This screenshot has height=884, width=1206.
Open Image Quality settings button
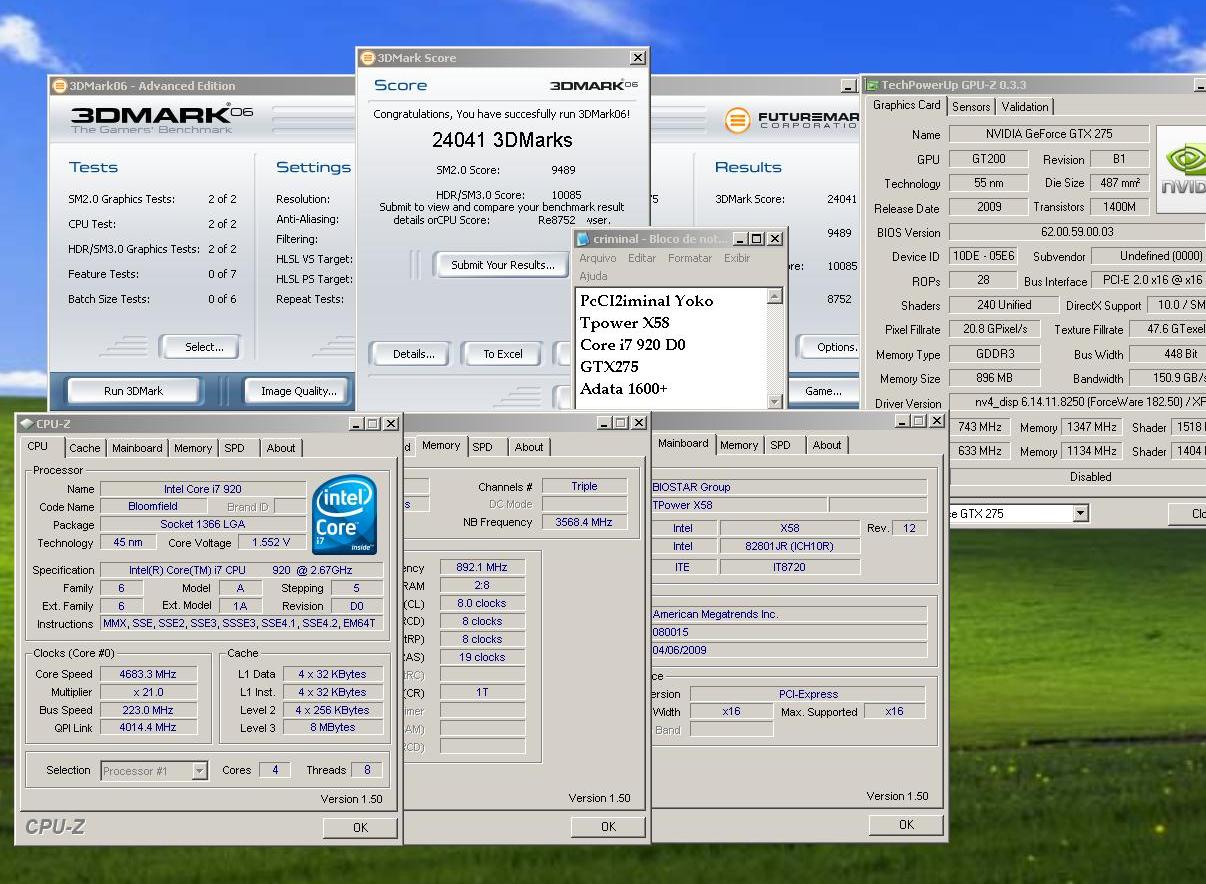tap(299, 391)
